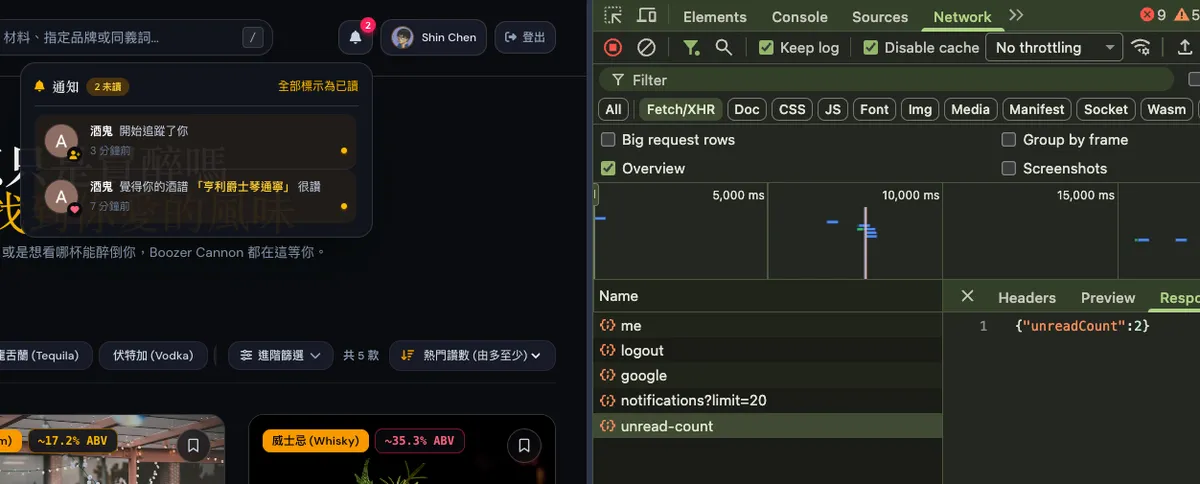Filter by Media type
The width and height of the screenshot is (1200, 484).
[x=971, y=109]
